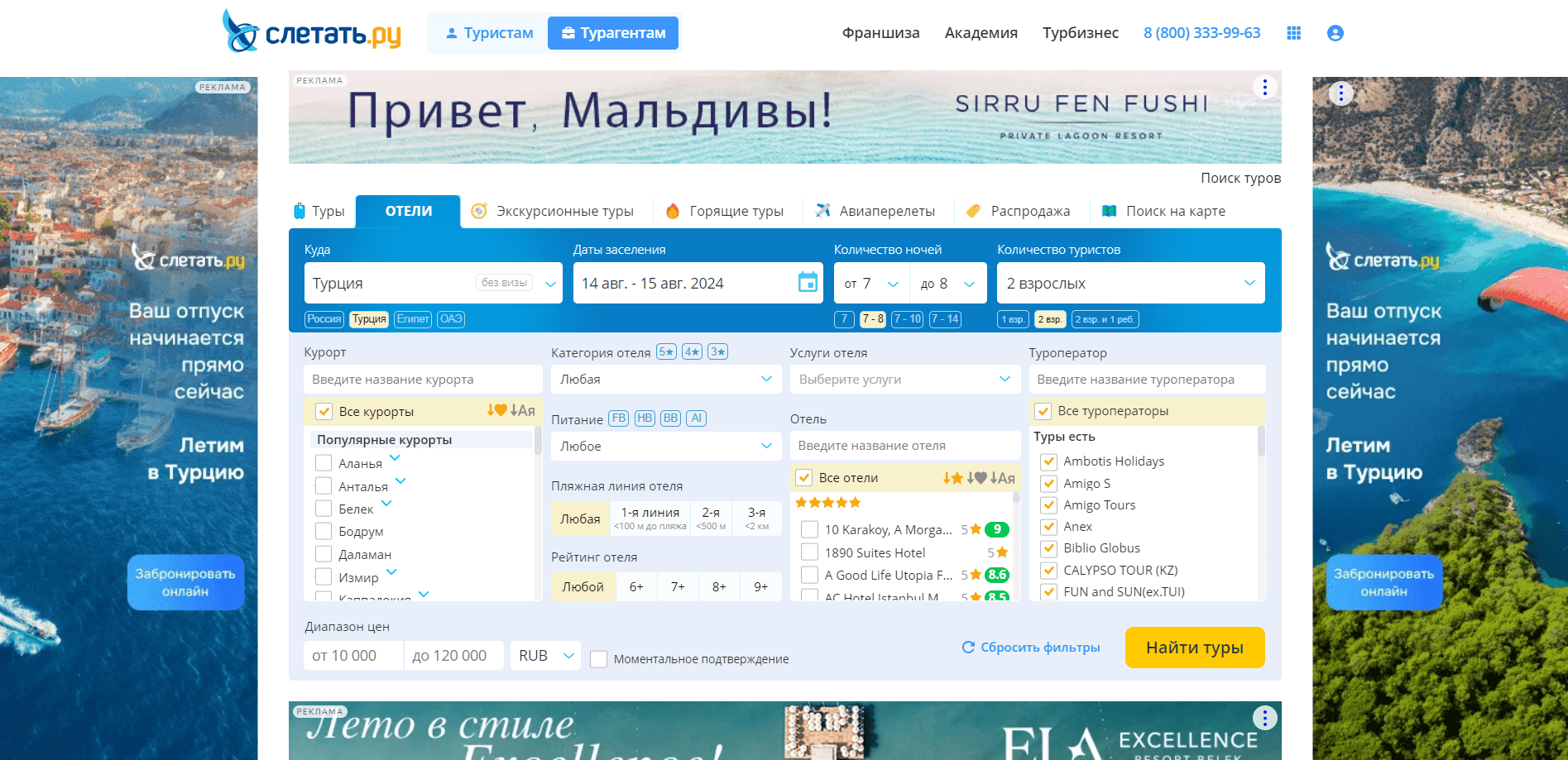Open the Куда destination dropdown showing Турция
The width and height of the screenshot is (1568, 760).
tap(433, 283)
